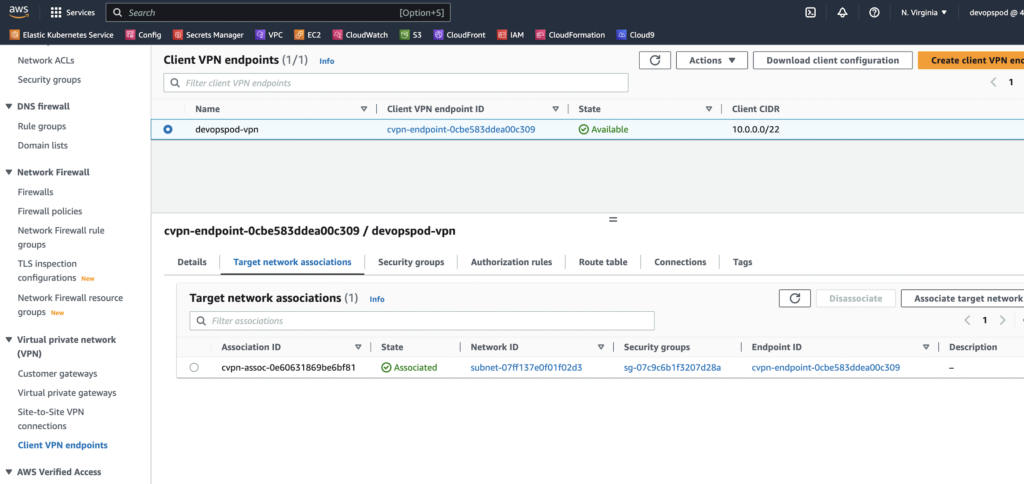Collapse the DNS firewall section
Image resolution: width=1024 pixels, height=484 pixels.
pyautogui.click(x=9, y=106)
